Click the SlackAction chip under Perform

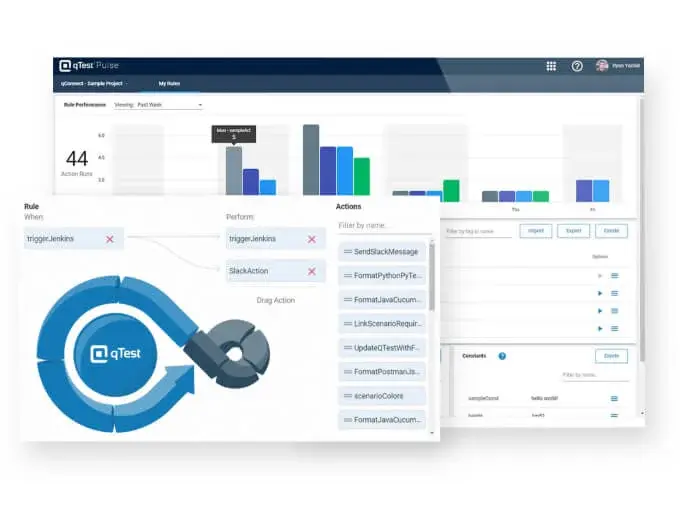click(275, 271)
